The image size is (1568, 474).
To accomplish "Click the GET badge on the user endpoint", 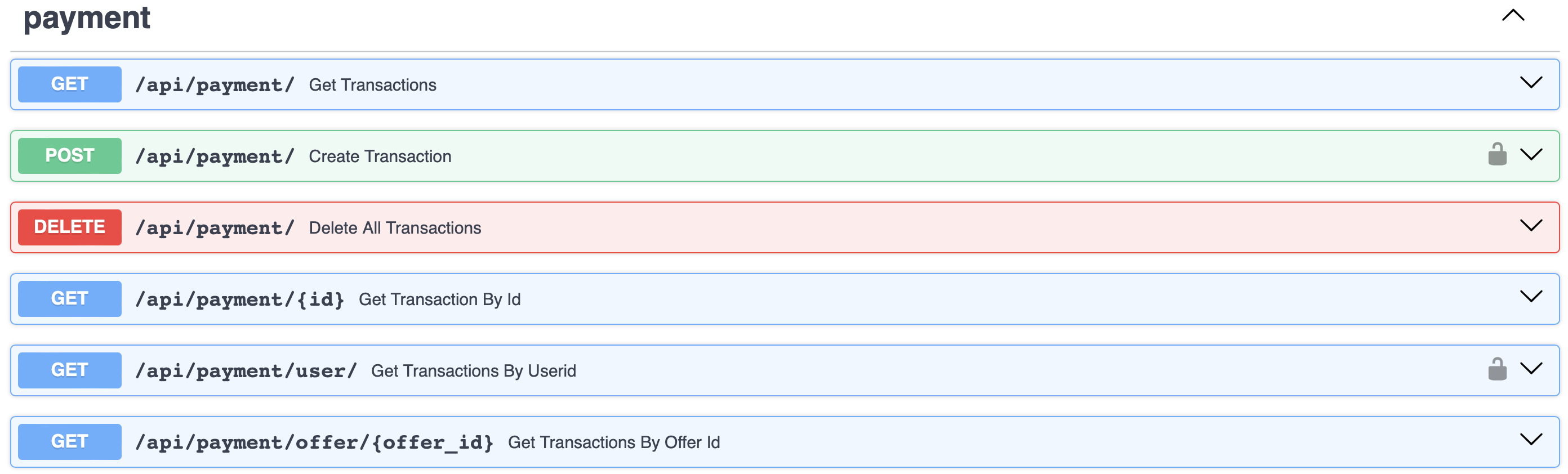I will click(69, 369).
